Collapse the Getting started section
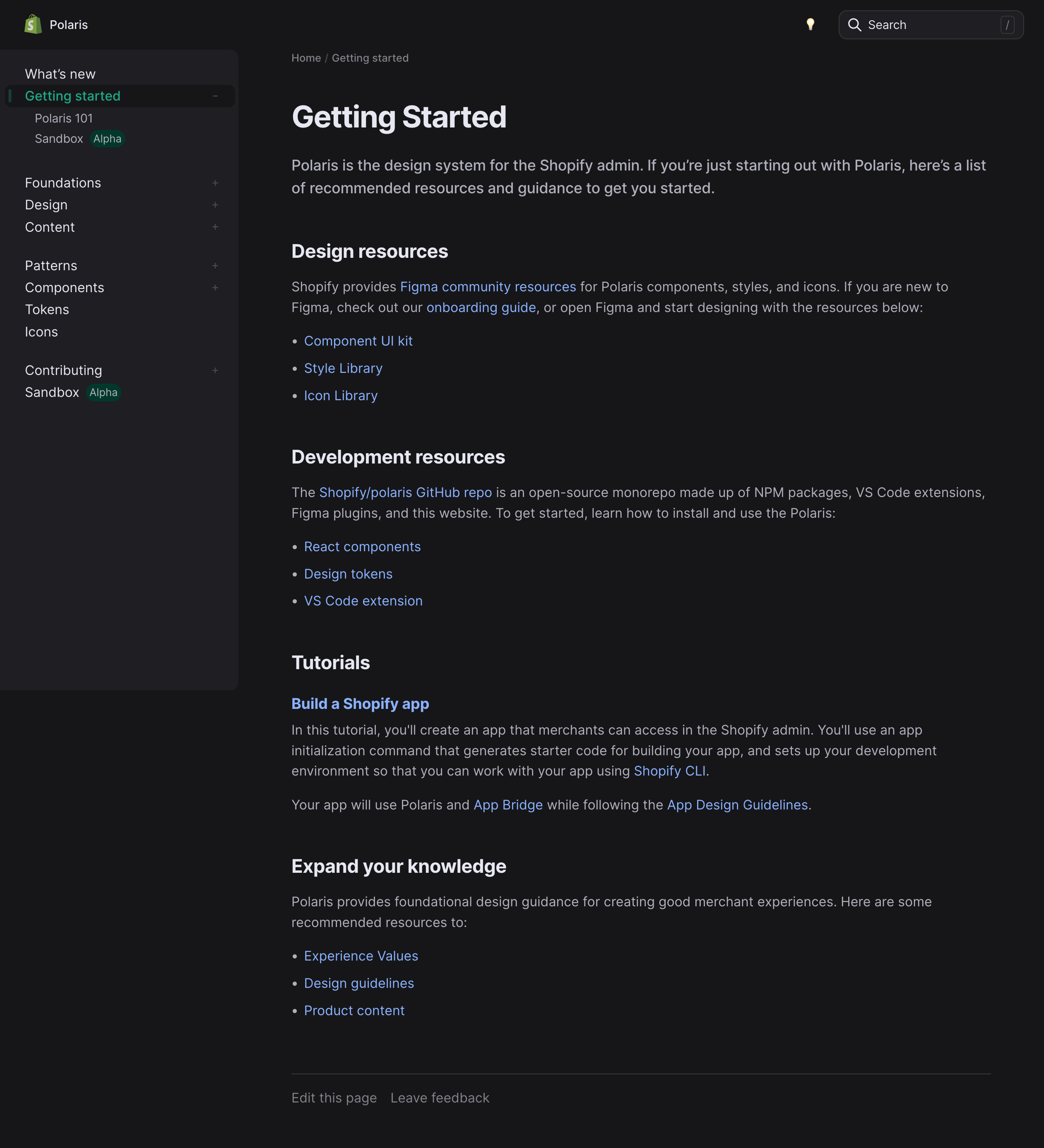1044x1148 pixels. tap(215, 96)
